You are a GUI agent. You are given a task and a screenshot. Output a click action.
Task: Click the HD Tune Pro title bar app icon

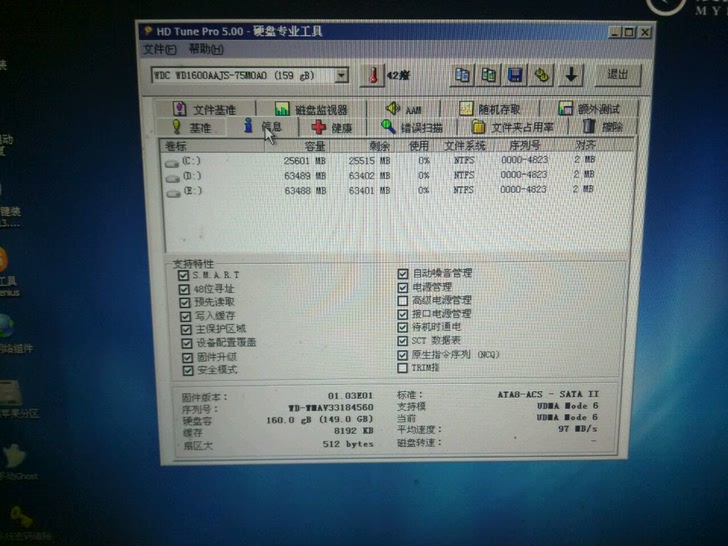pyautogui.click(x=148, y=31)
